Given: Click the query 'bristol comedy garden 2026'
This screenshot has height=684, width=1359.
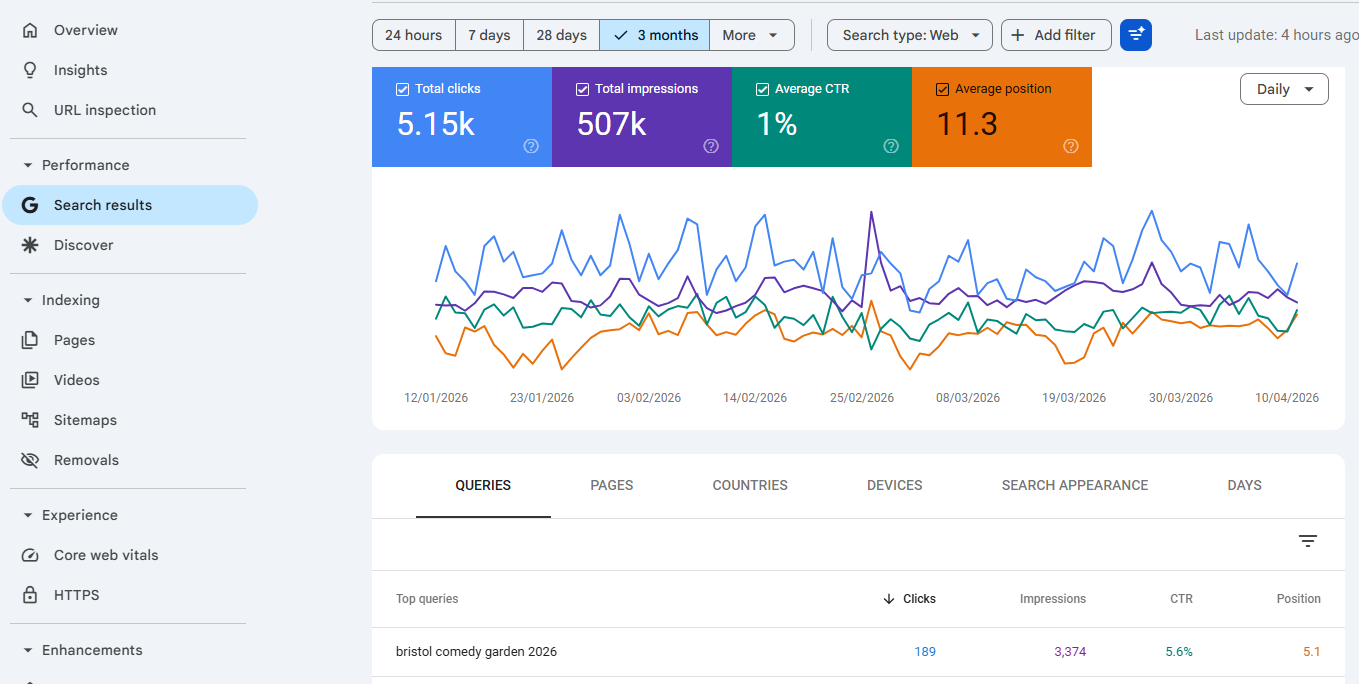Looking at the screenshot, I should click(476, 652).
